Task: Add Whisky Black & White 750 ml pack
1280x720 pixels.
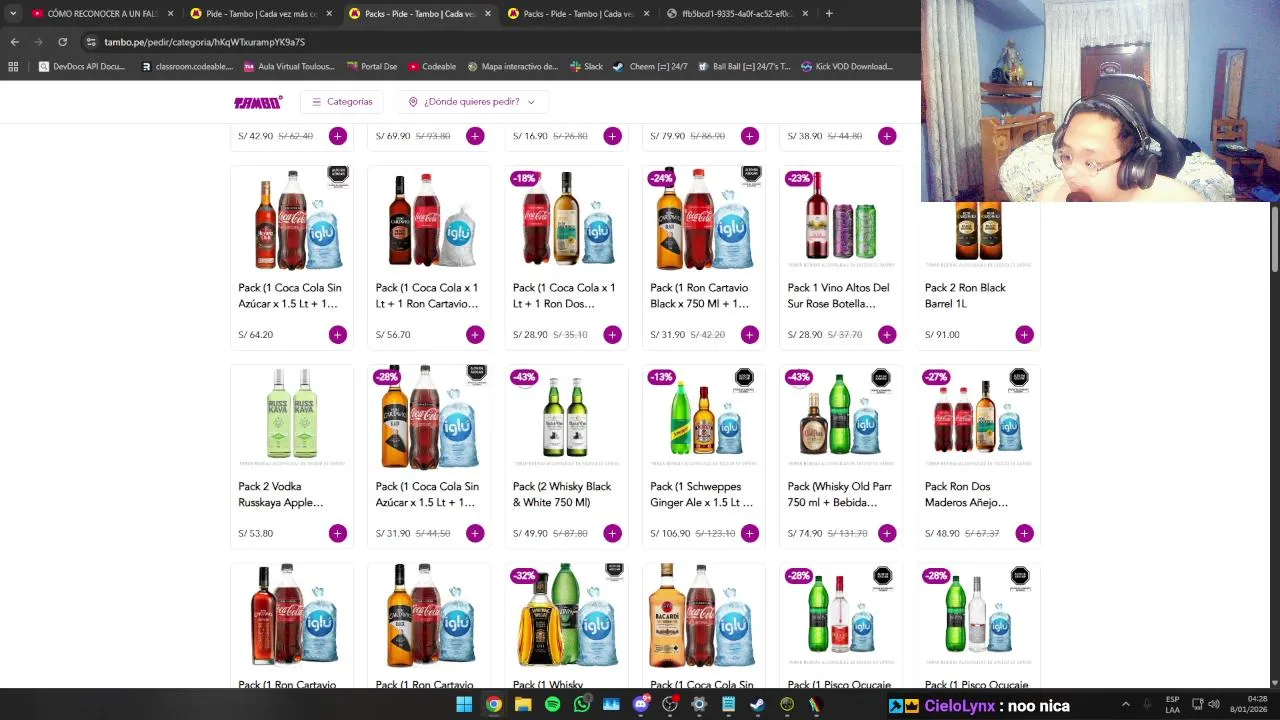Action: click(612, 534)
